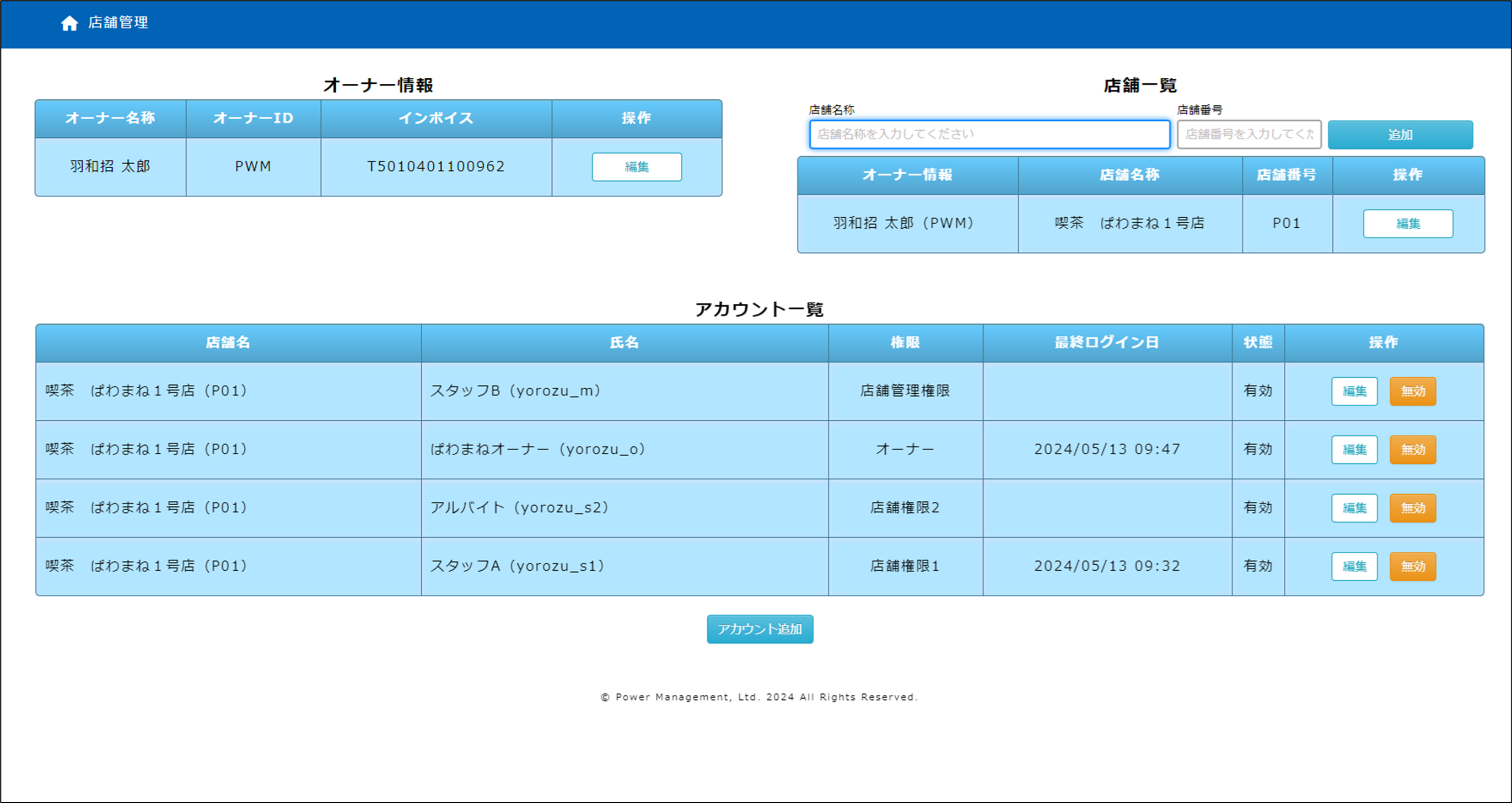This screenshot has width=1512, height=803.
Task: Click the 権限 column header
Action: [905, 342]
